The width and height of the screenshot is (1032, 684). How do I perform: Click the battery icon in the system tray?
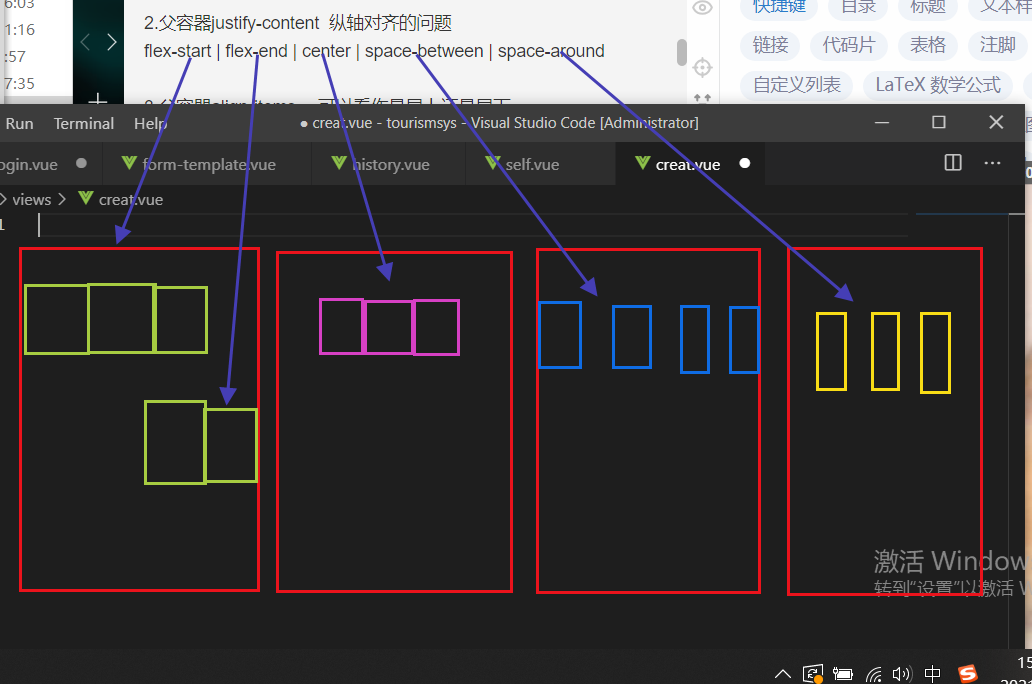click(842, 673)
